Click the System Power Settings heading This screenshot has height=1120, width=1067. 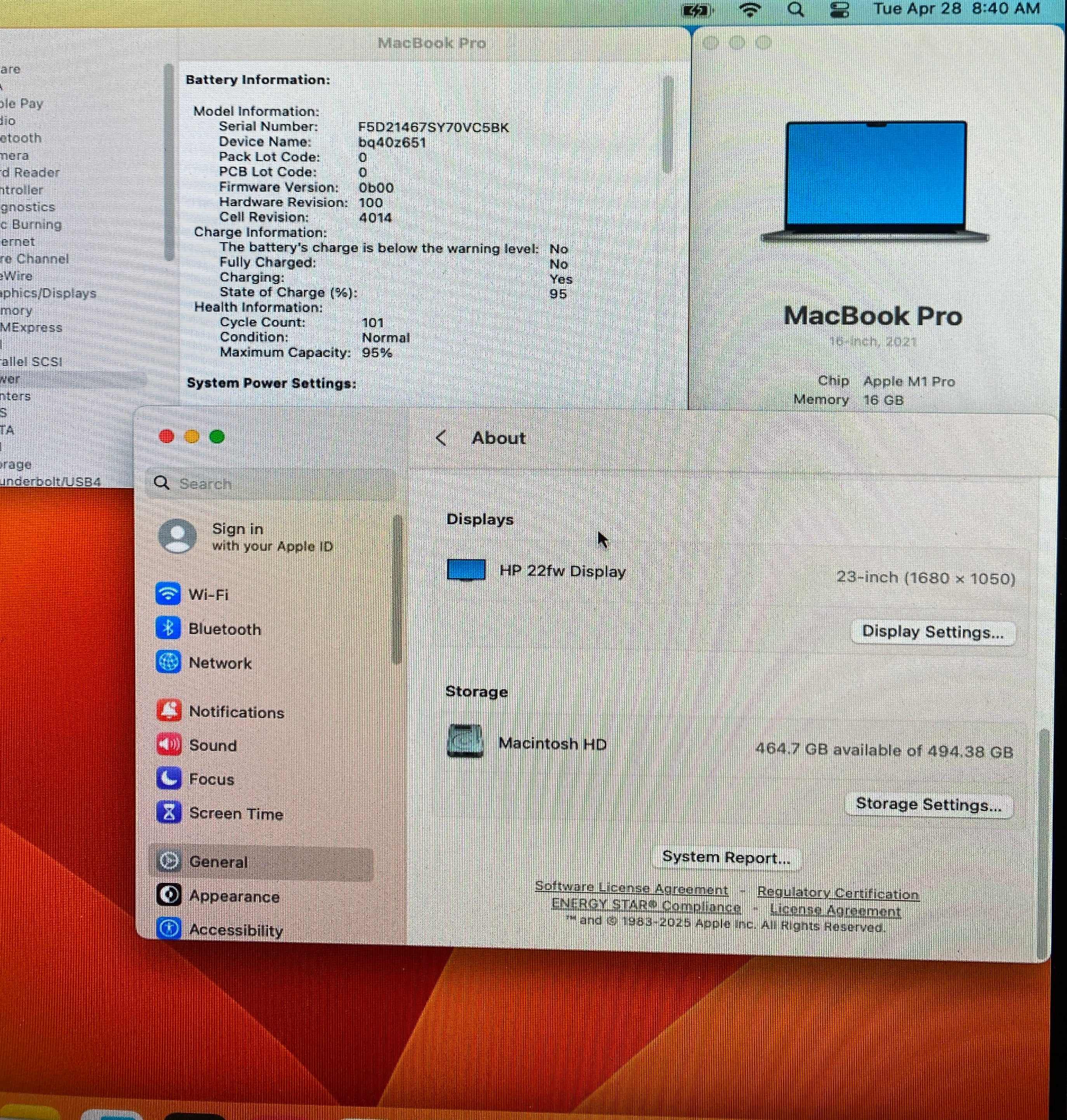[x=271, y=383]
